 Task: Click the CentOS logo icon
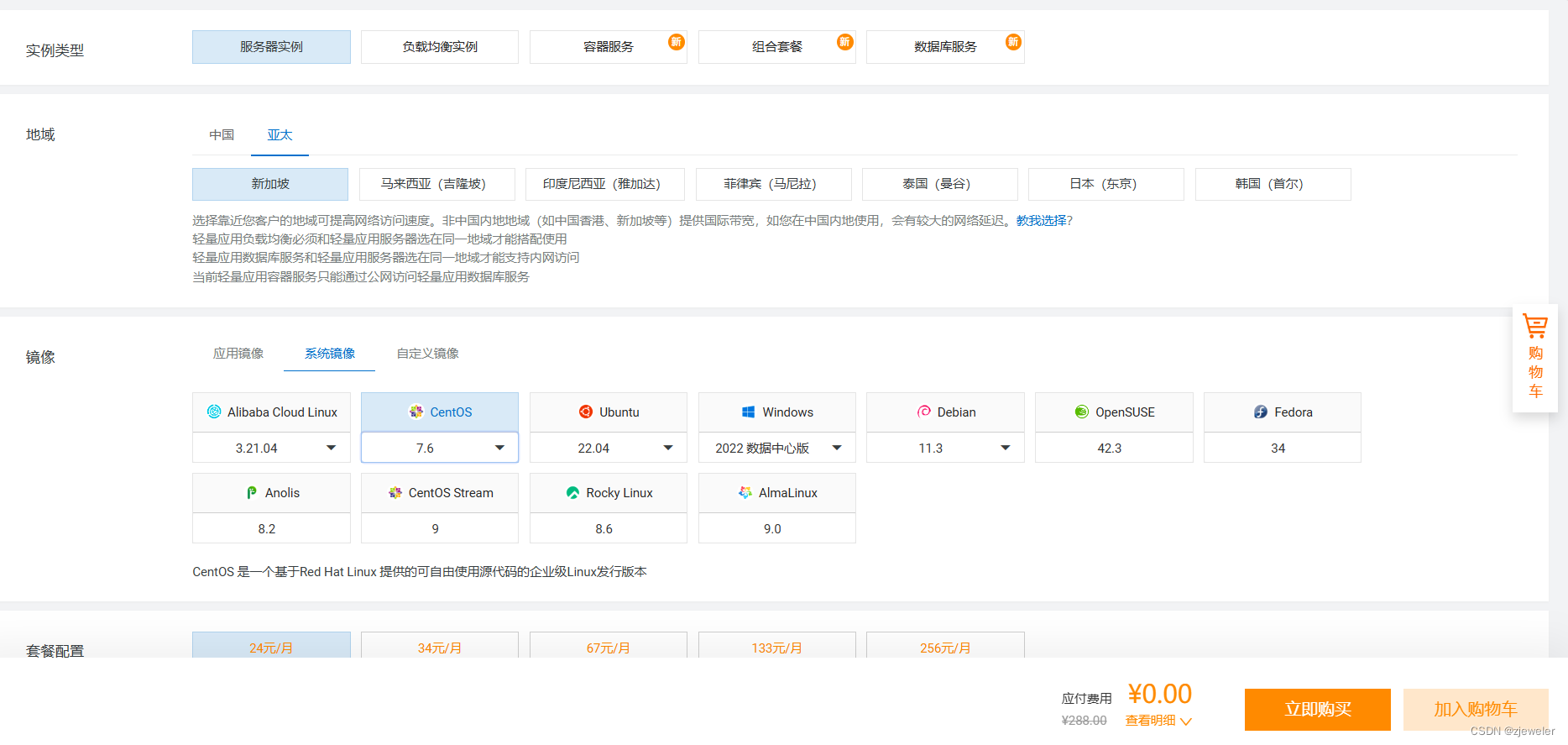[x=416, y=412]
